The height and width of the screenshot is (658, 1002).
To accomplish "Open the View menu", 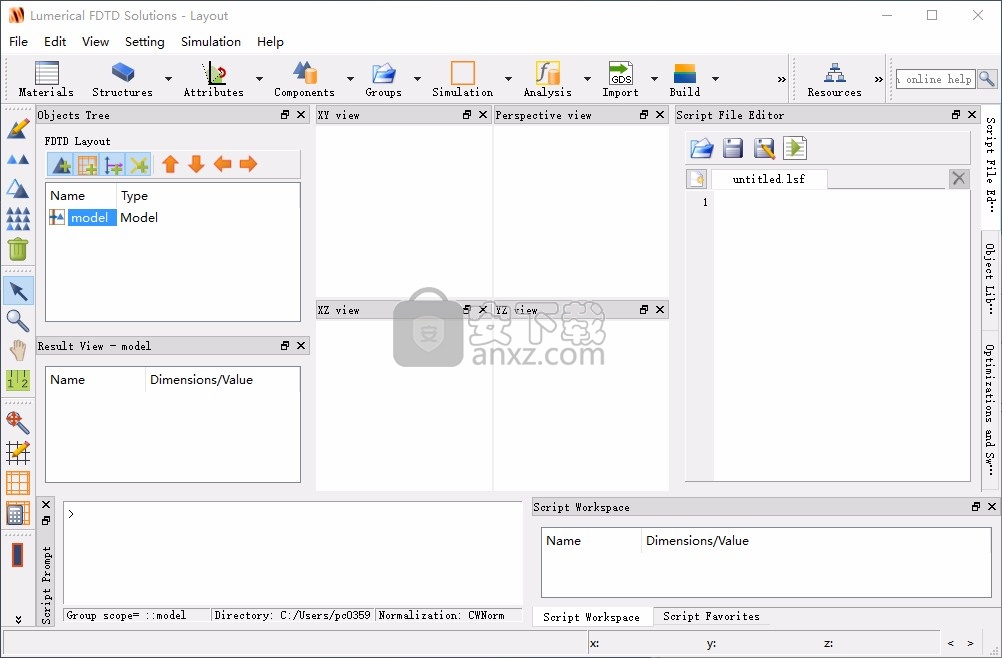I will [x=95, y=42].
